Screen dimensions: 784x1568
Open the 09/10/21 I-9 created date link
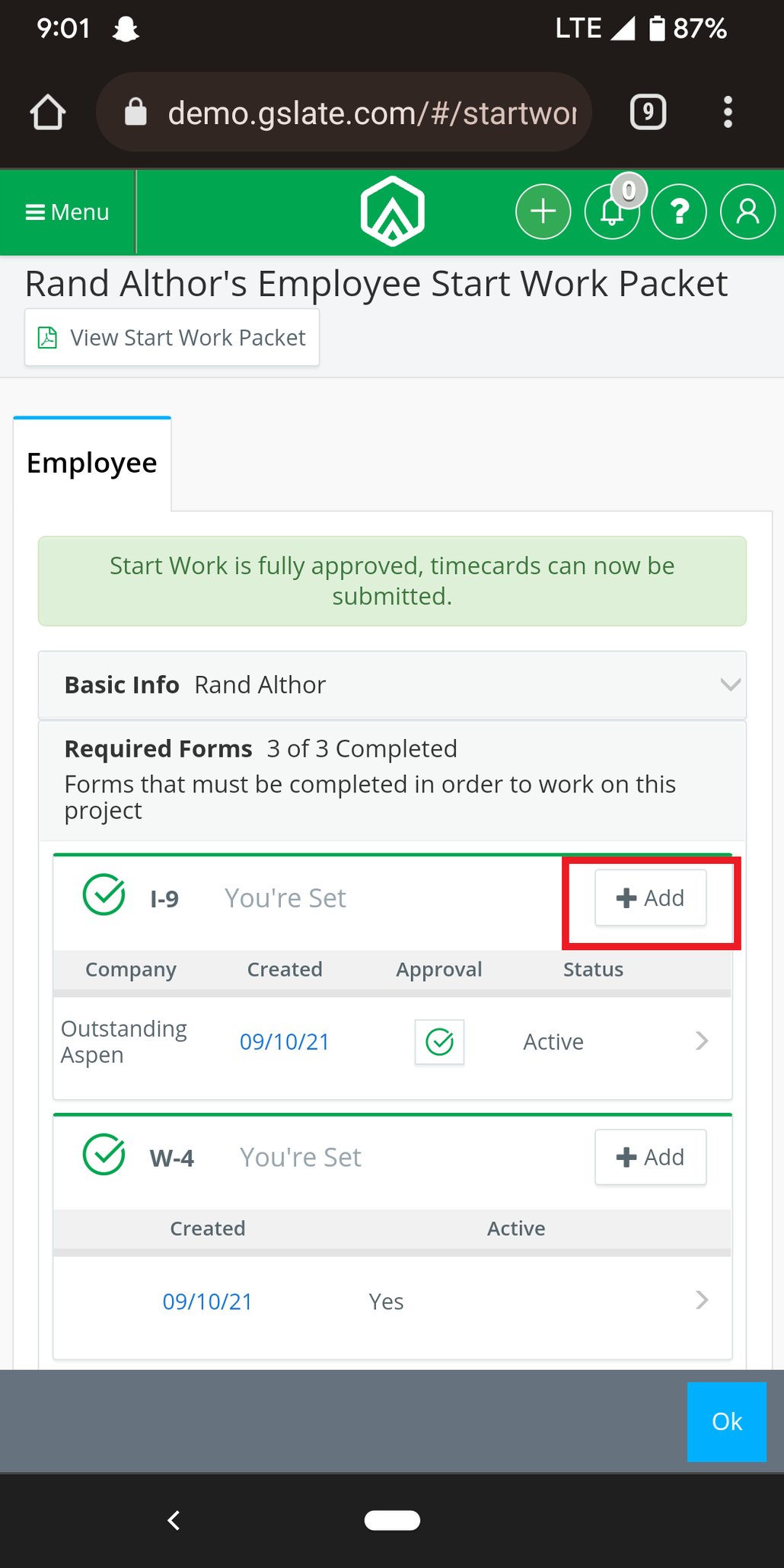[285, 1041]
